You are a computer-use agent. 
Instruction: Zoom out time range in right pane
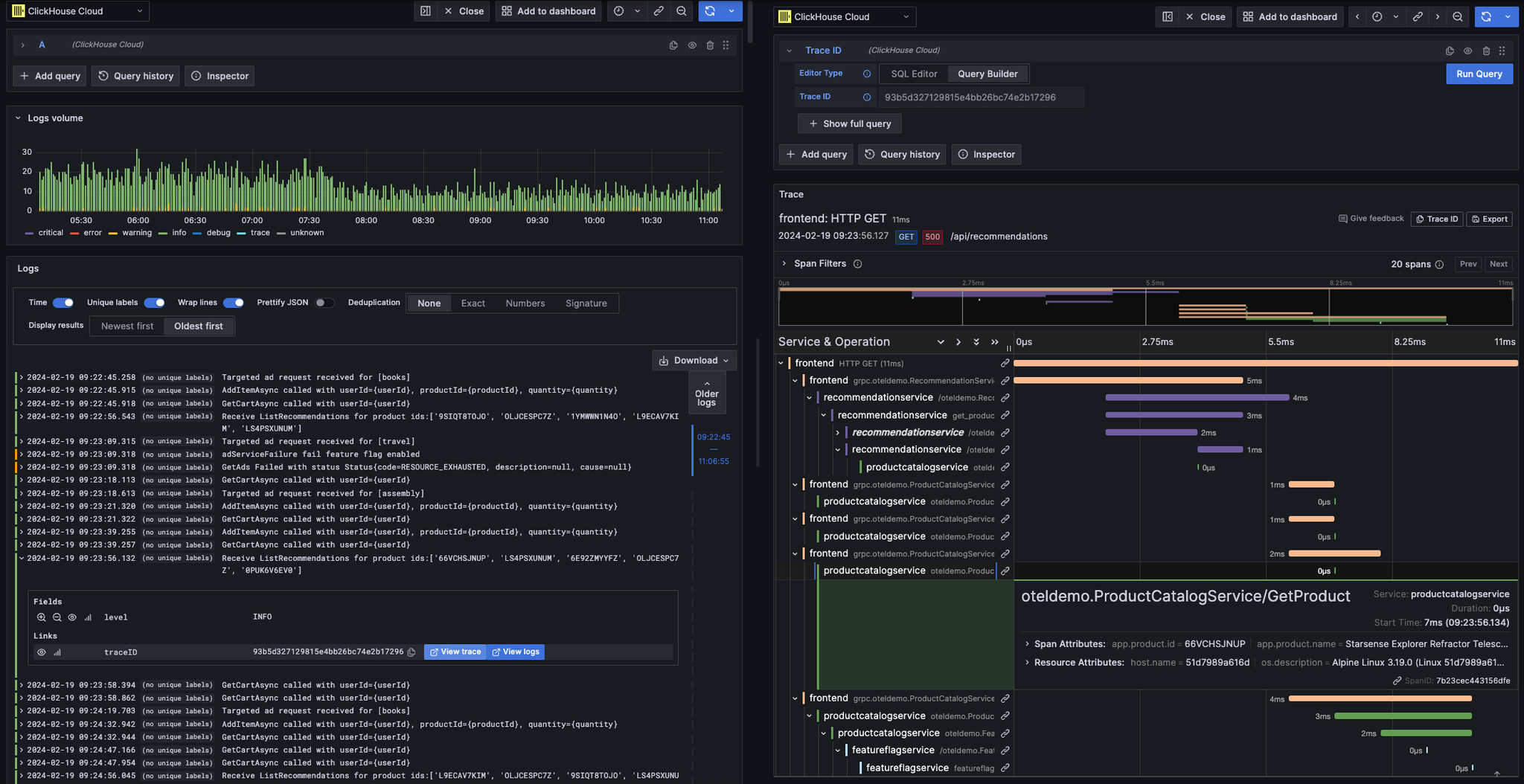point(1458,16)
